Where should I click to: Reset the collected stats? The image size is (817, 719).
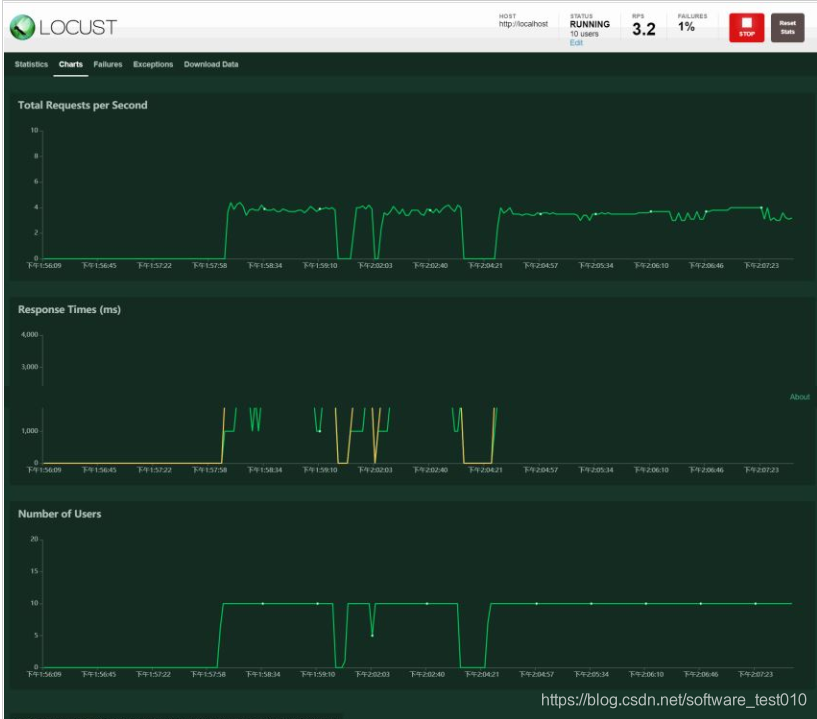787,28
